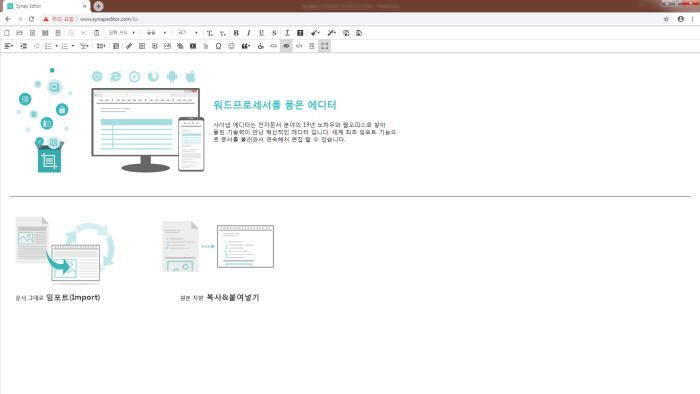Click the cut scissors icon

(x=83, y=33)
